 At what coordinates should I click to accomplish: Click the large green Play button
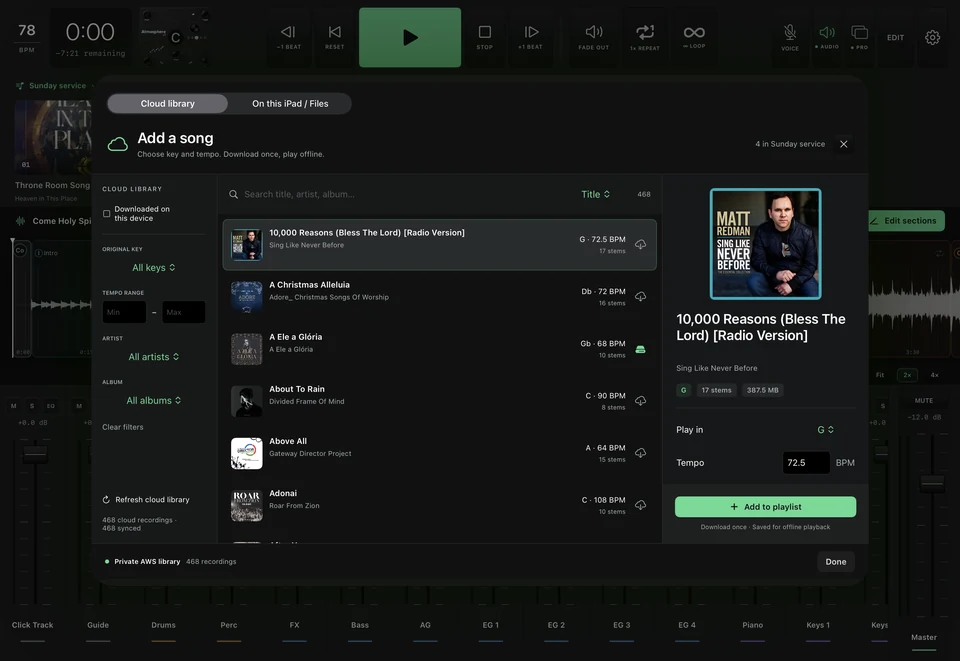point(410,37)
